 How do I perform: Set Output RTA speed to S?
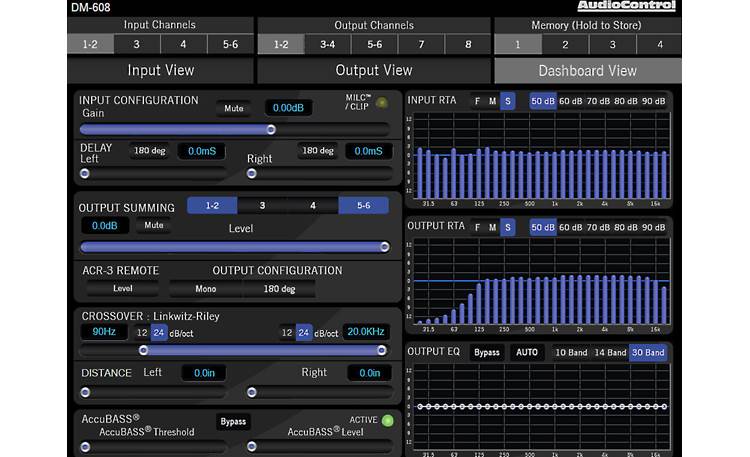(x=507, y=227)
